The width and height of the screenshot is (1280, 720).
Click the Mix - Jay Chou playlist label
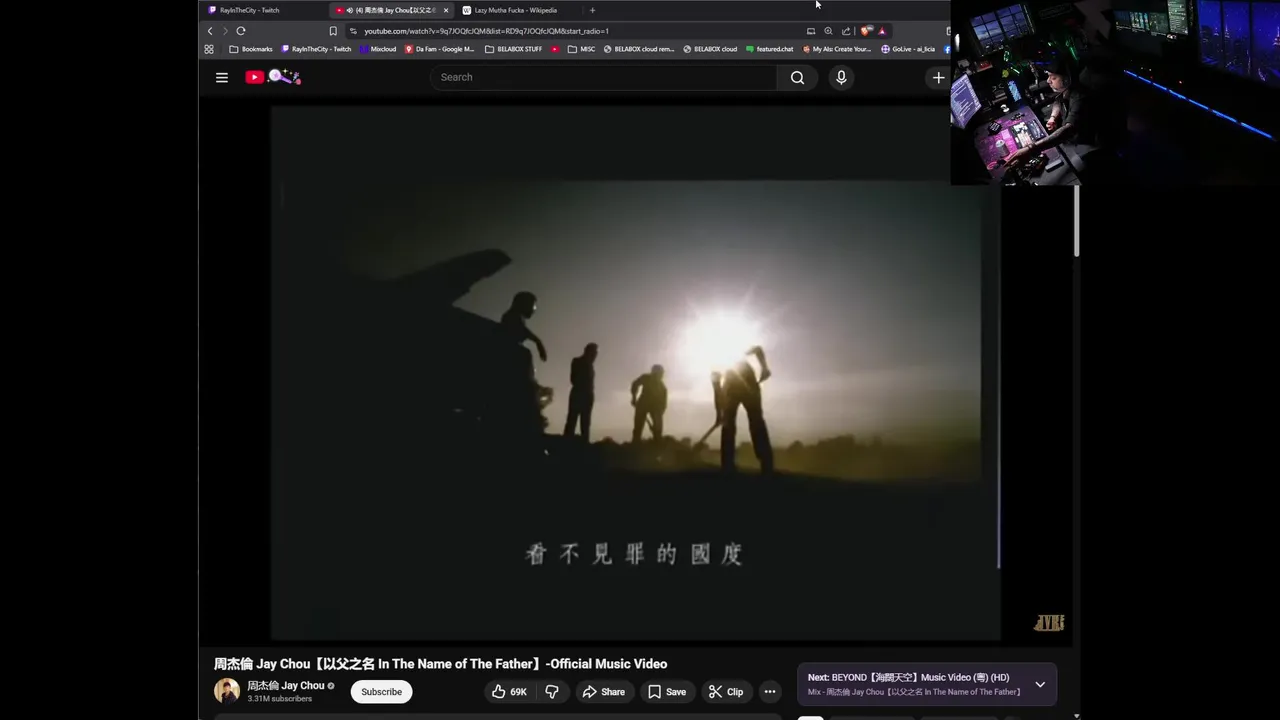[915, 692]
